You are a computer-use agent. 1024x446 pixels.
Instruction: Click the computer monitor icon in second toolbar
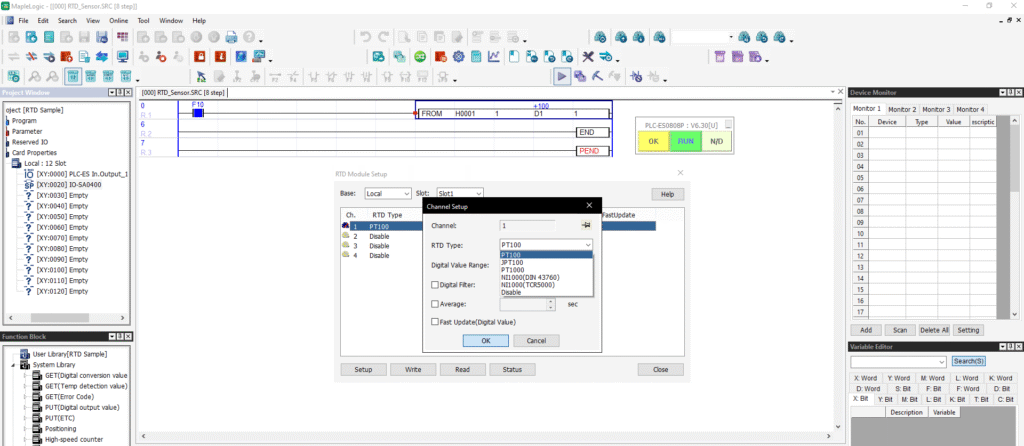[122, 57]
